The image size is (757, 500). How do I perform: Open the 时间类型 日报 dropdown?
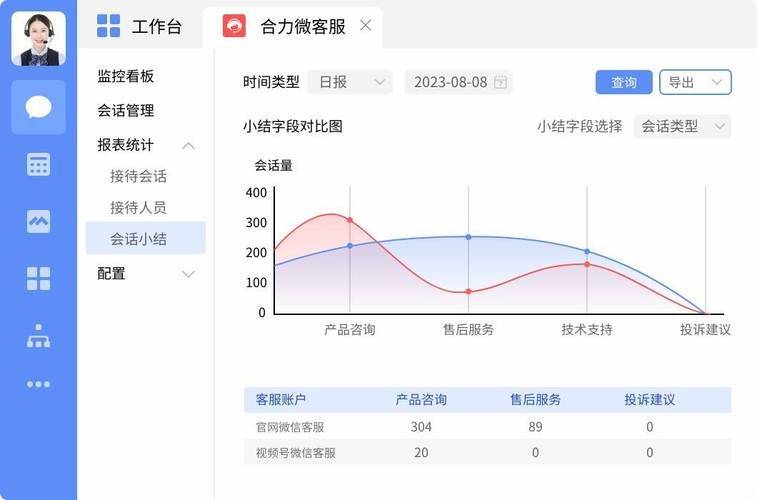click(x=350, y=83)
